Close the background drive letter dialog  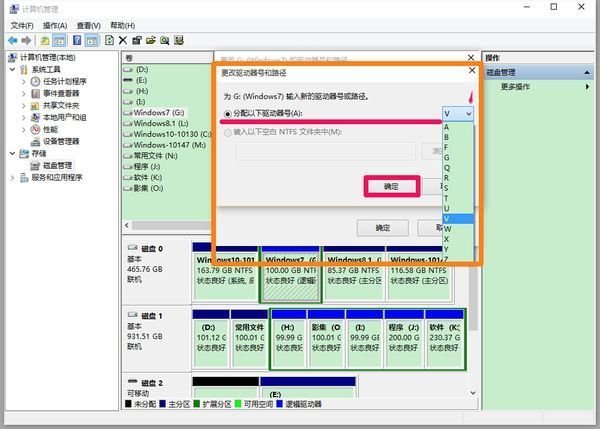click(471, 57)
